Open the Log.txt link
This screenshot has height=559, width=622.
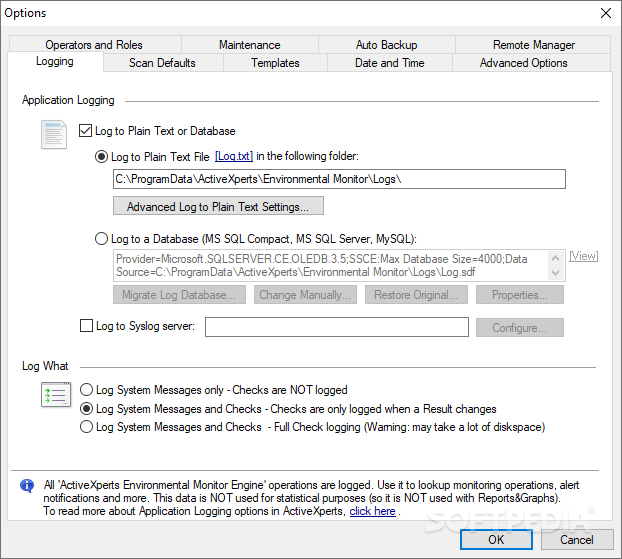234,156
